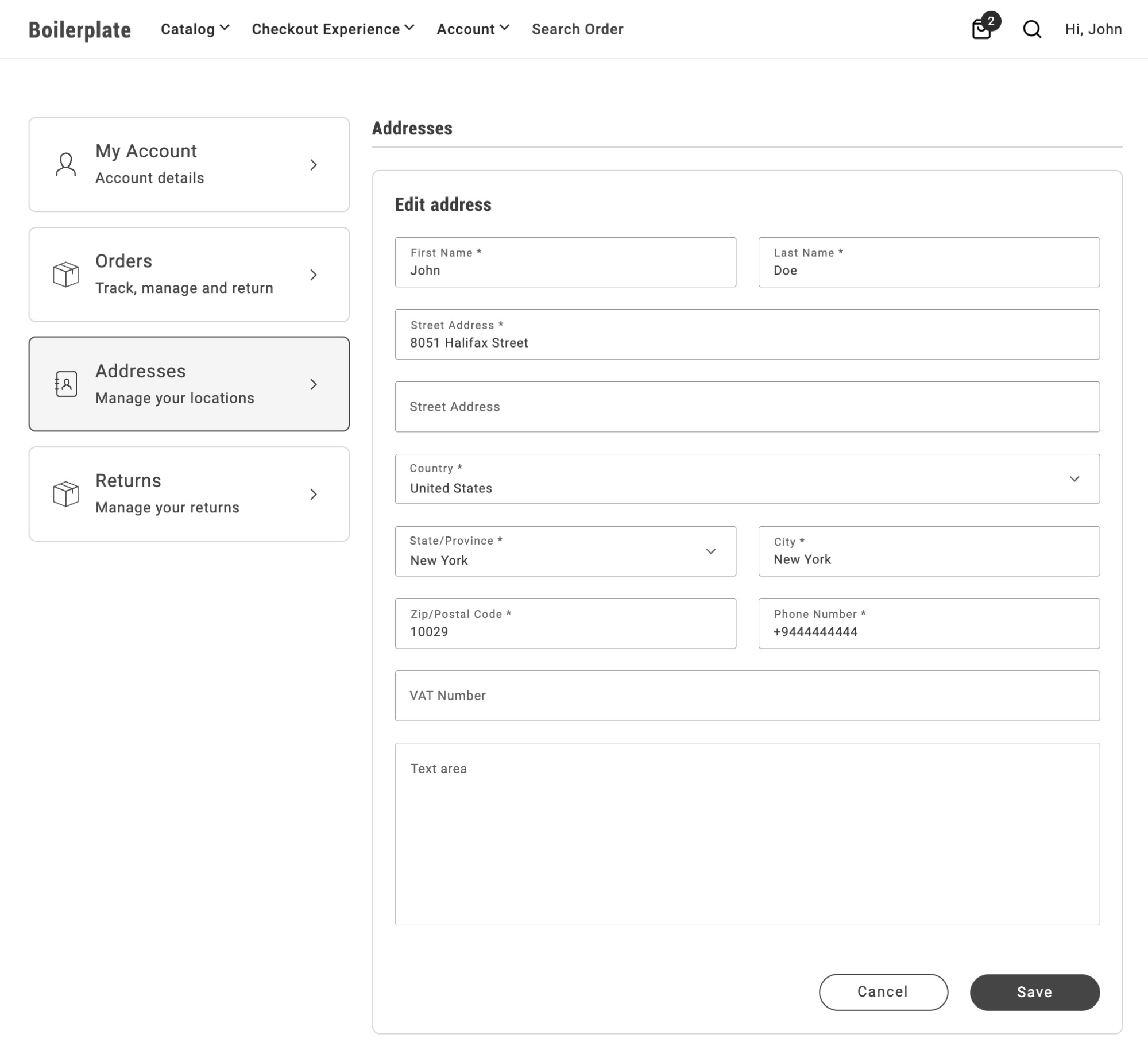Click the cart badge showing 2 items

pos(992,21)
